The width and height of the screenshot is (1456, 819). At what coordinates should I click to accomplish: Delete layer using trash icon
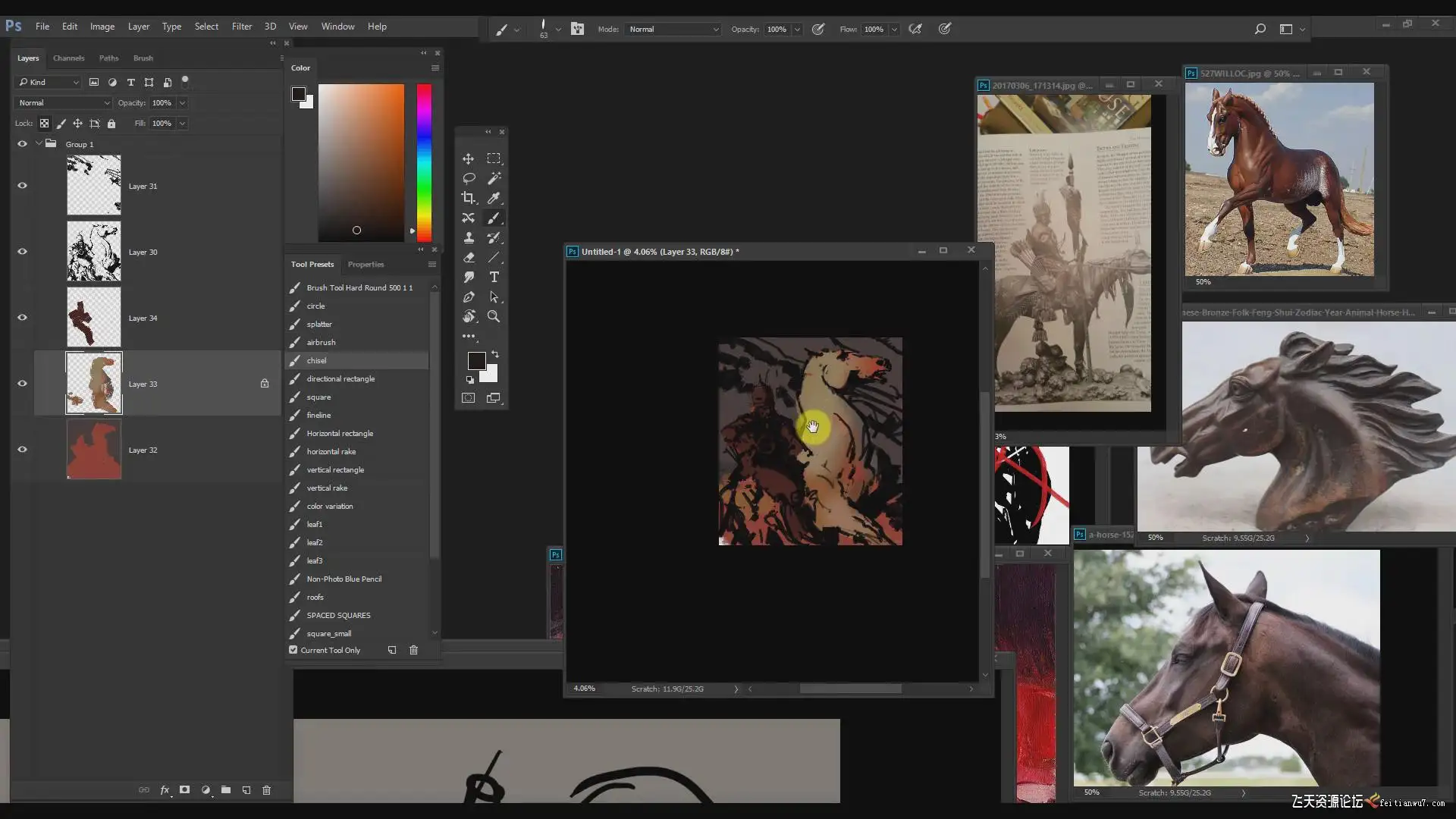tap(266, 790)
